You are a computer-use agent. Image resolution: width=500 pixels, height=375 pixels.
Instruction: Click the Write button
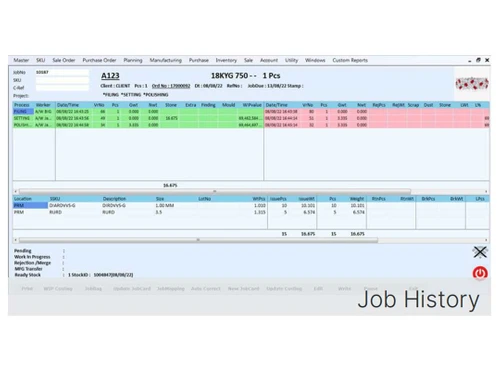344,289
